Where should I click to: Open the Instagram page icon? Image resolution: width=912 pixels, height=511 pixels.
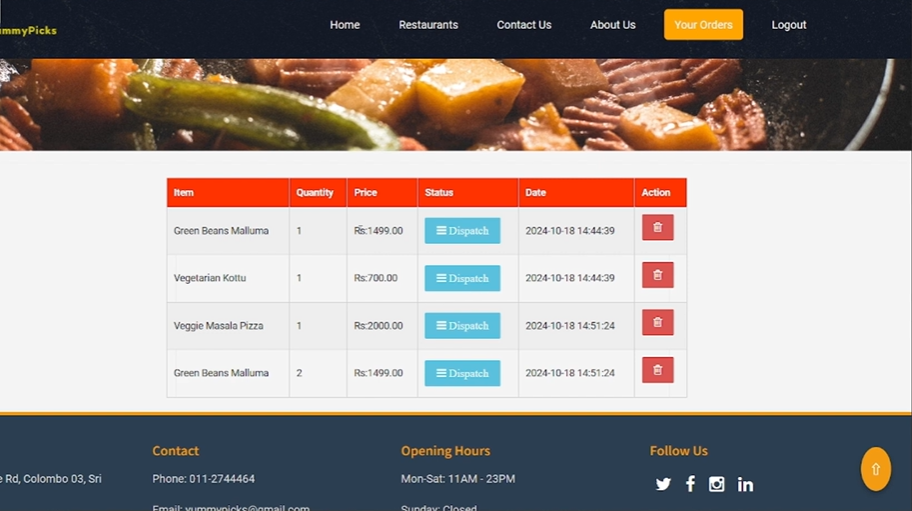[717, 484]
